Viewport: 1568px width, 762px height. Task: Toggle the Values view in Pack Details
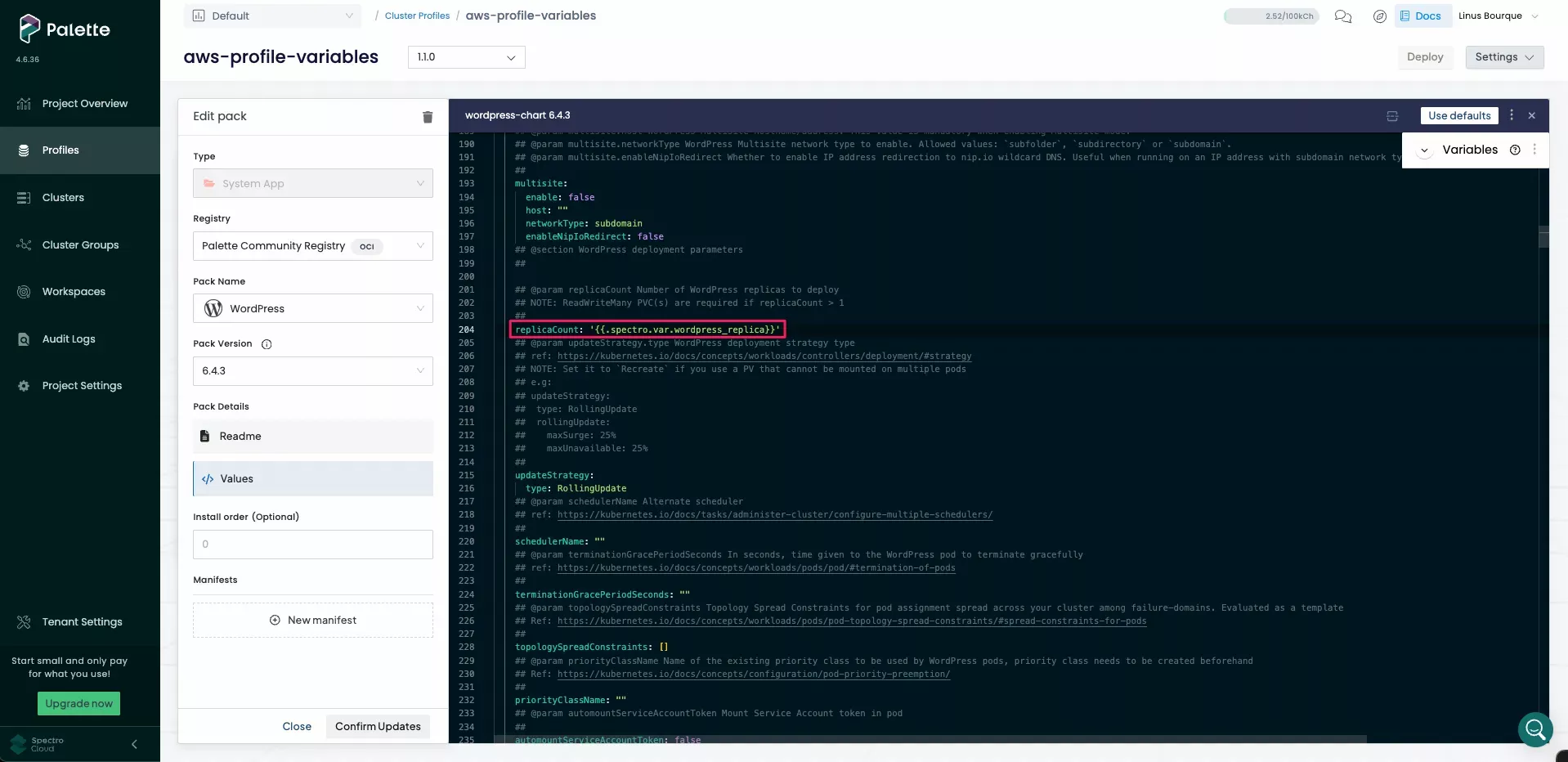click(x=236, y=478)
